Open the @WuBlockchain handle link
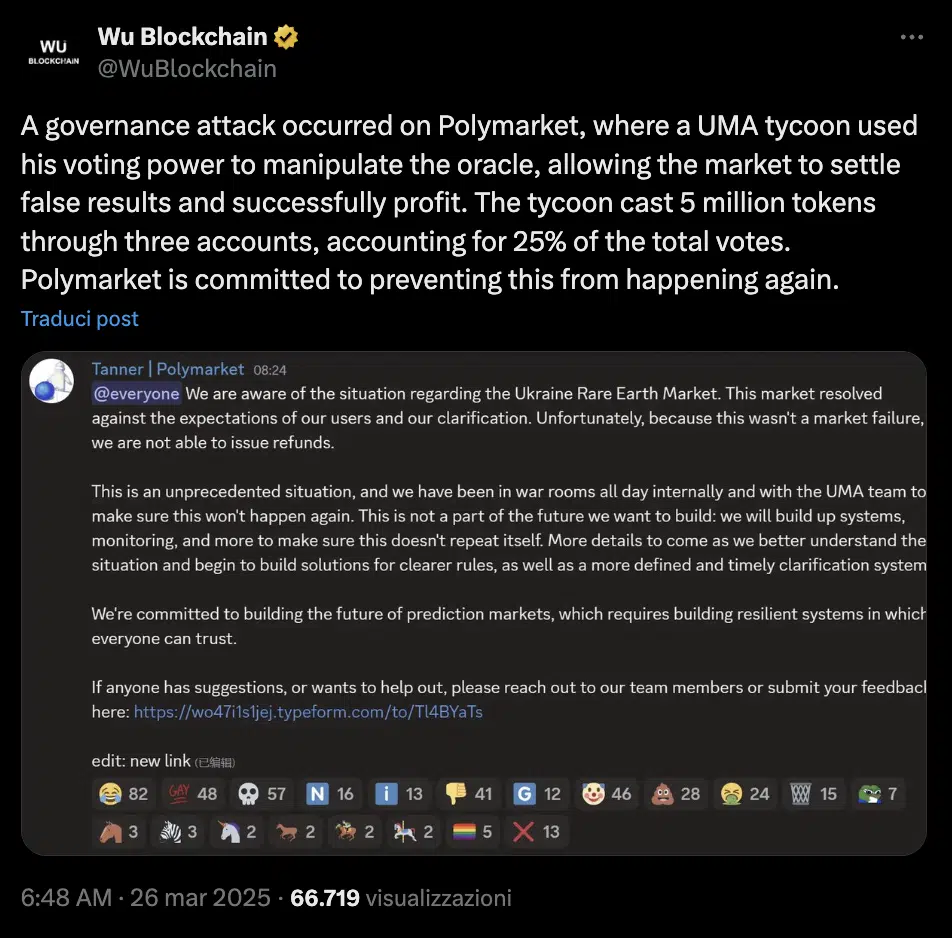Screen dimensions: 952x938 click(x=187, y=68)
